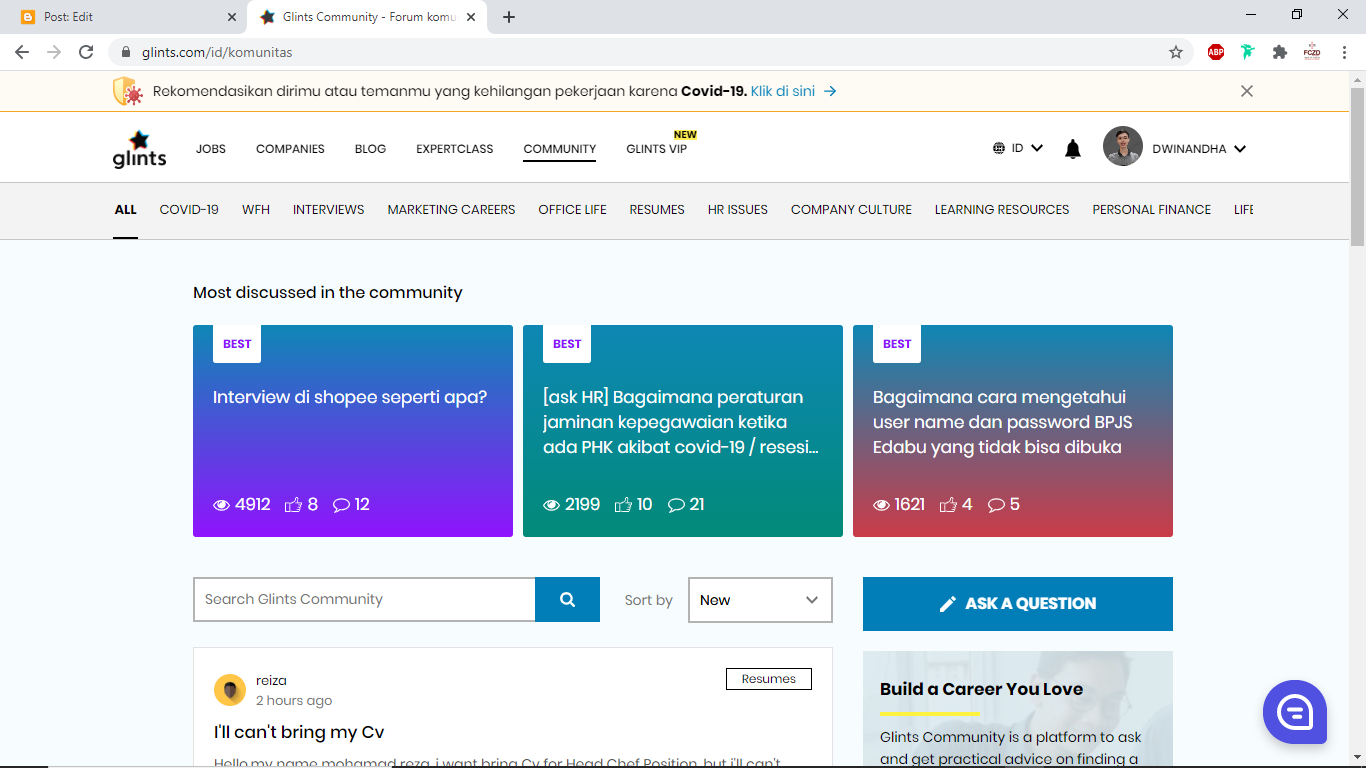Click the site padlock icon
Viewport: 1366px width, 768px height.
click(126, 52)
